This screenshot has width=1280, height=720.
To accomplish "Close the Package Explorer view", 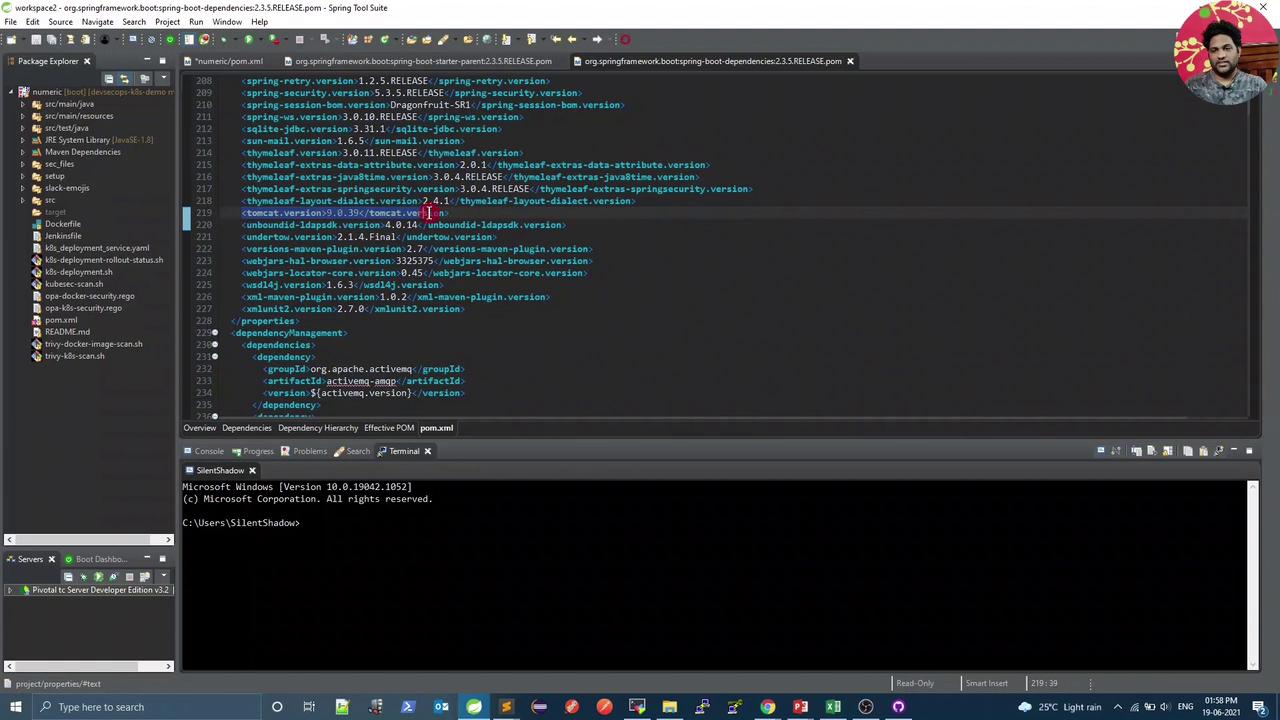I will 86,61.
